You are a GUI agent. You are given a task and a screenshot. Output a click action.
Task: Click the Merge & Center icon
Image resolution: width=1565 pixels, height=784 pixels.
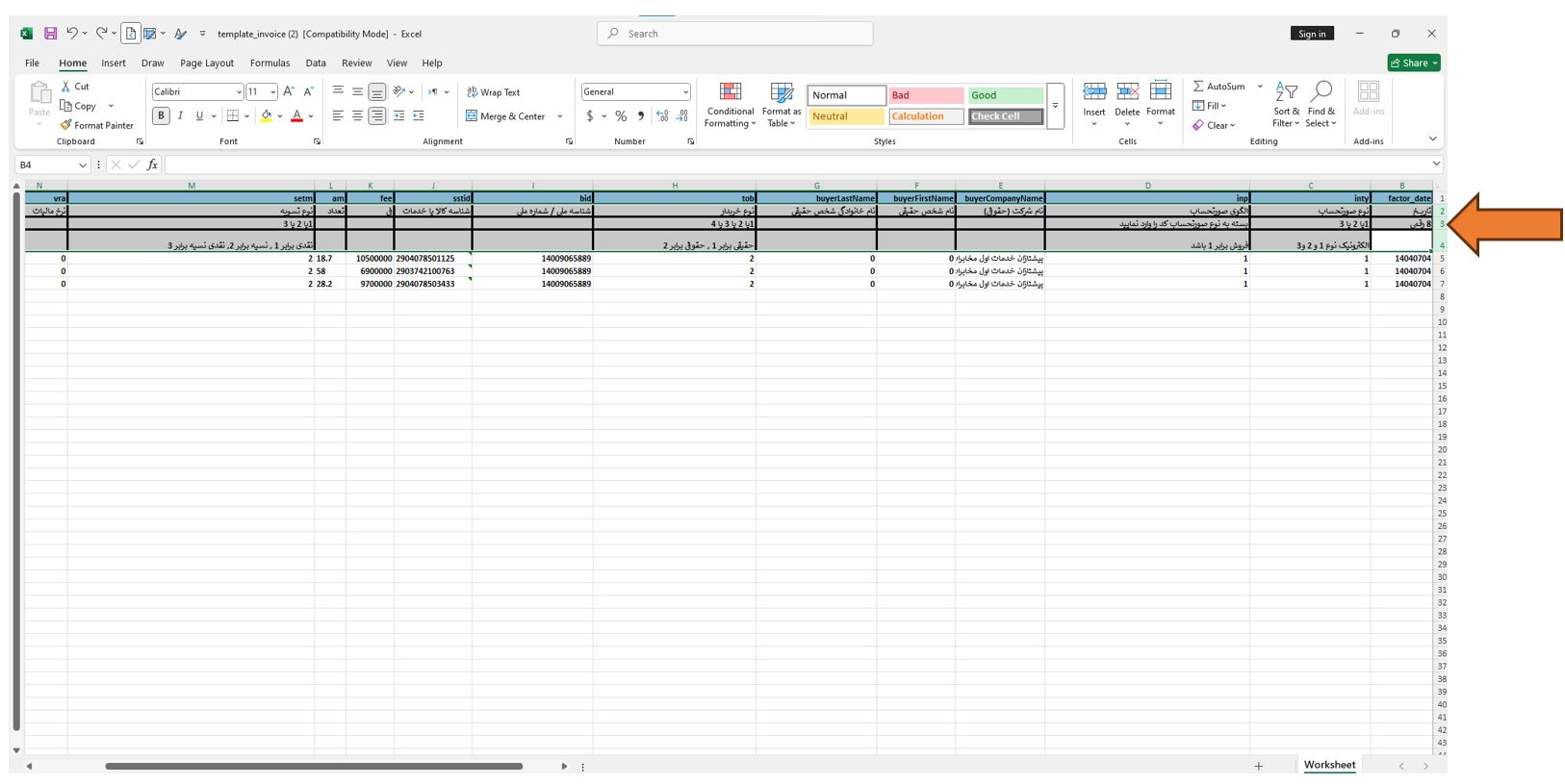[472, 116]
